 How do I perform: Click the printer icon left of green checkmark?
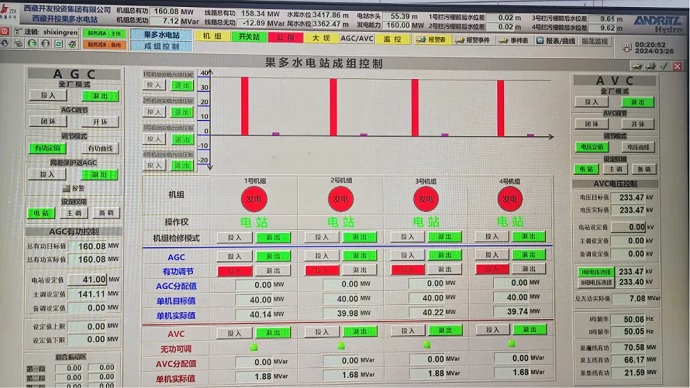pos(650,66)
